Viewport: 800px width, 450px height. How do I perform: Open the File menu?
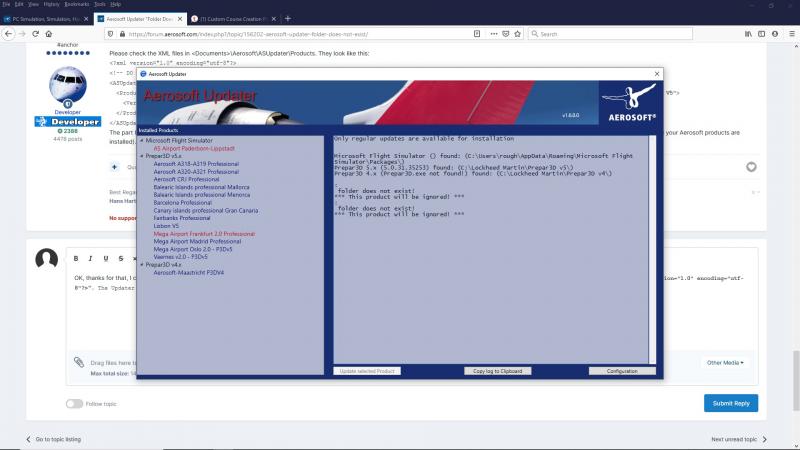pos(6,4)
